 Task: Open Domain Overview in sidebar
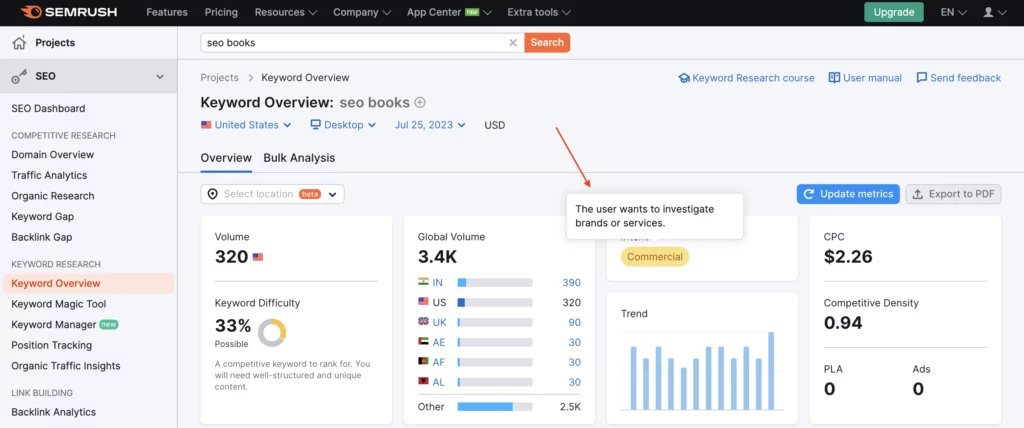53,155
